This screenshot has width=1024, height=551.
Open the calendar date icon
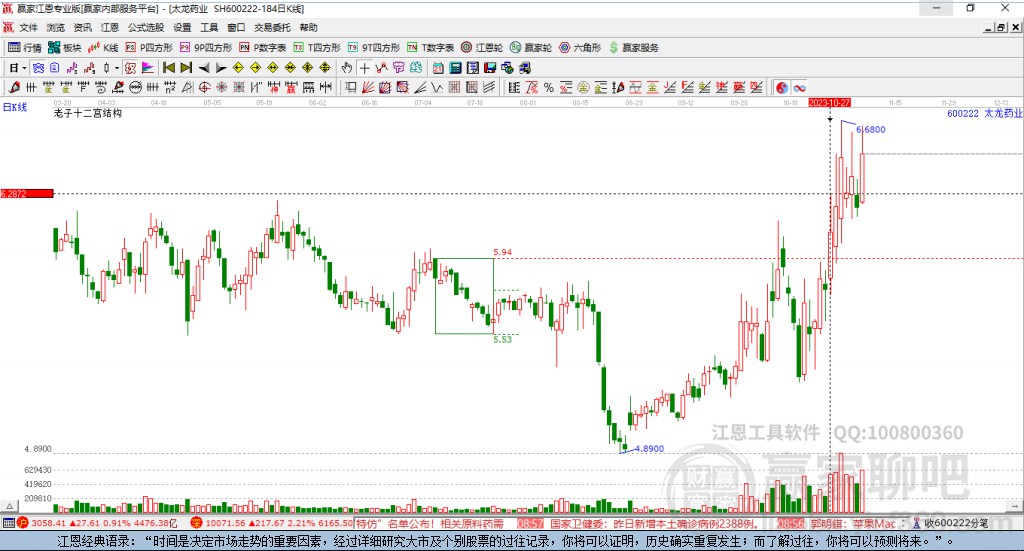[x=438, y=68]
